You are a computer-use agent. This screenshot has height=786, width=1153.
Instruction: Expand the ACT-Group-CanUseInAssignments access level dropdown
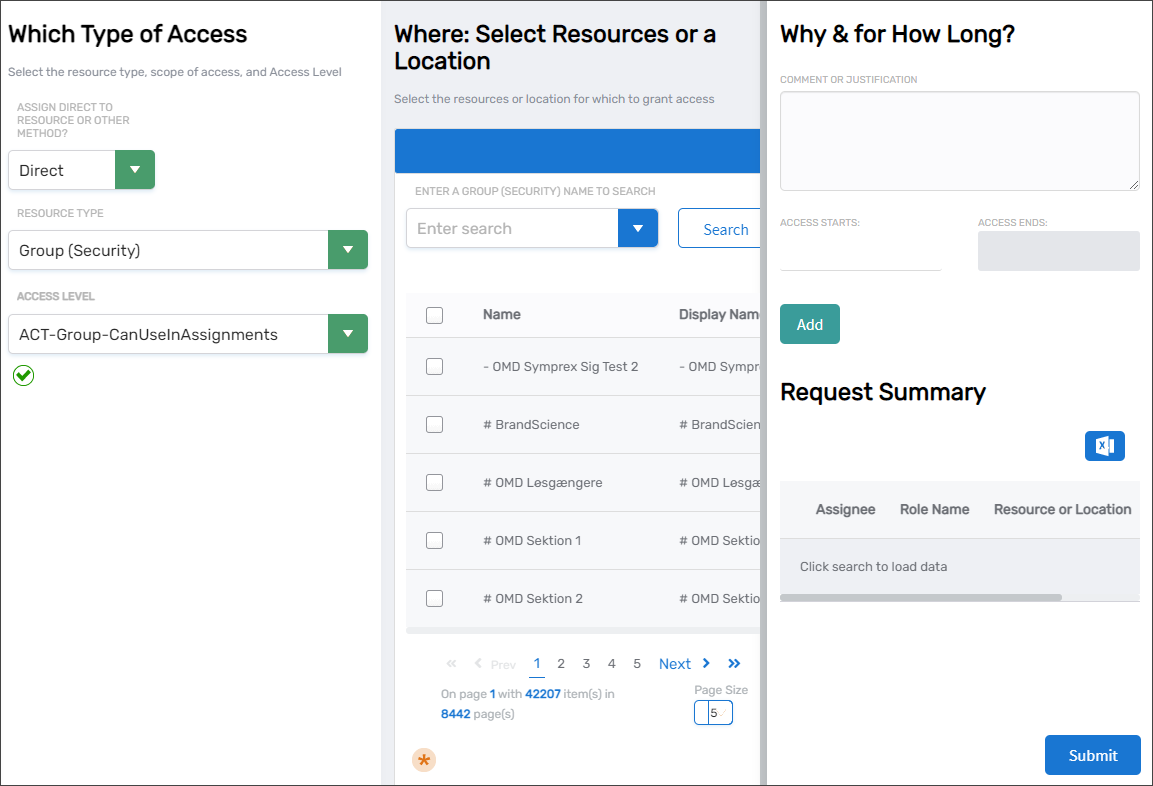[348, 334]
